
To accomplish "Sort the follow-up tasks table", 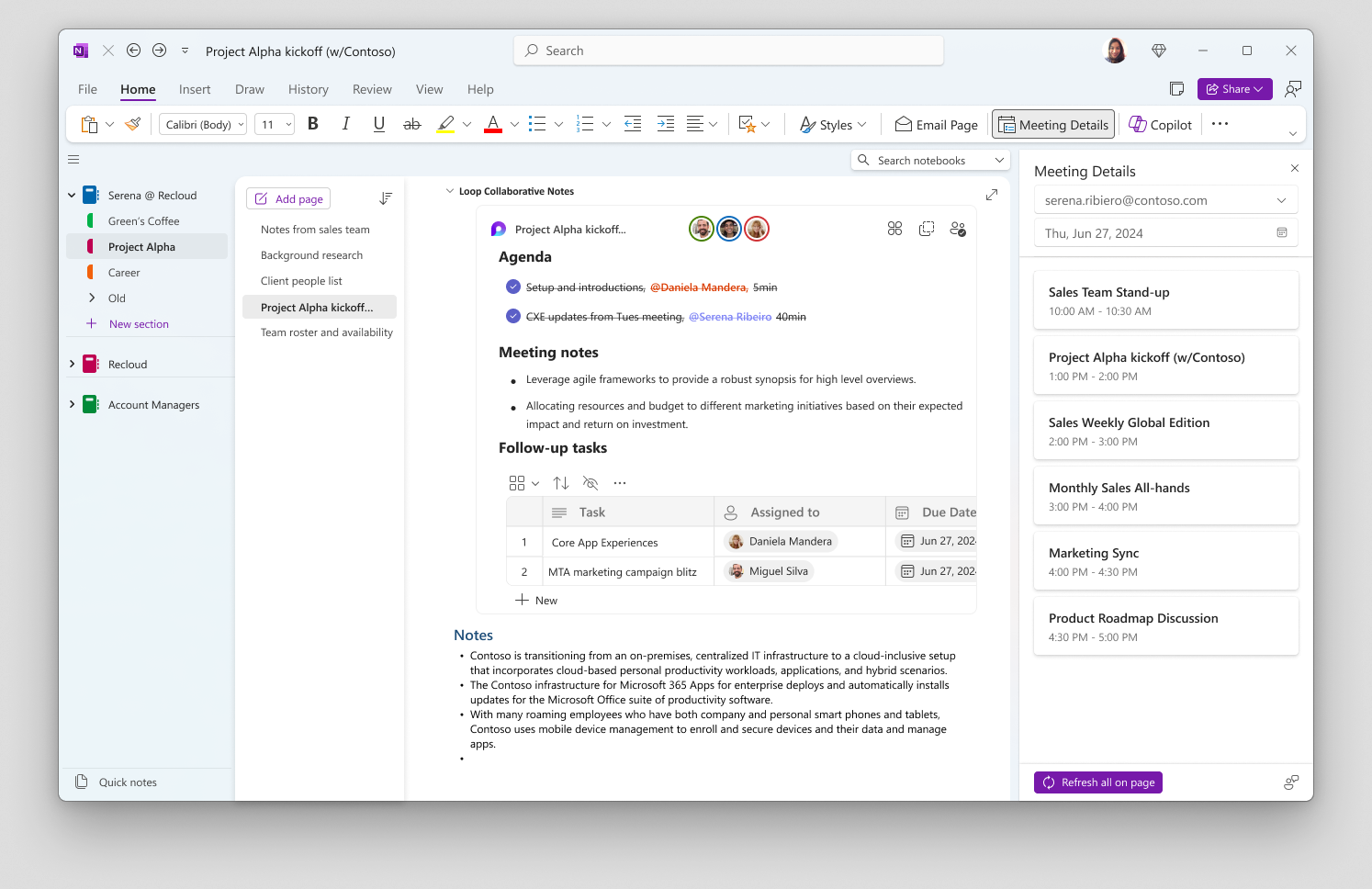I will (x=561, y=483).
